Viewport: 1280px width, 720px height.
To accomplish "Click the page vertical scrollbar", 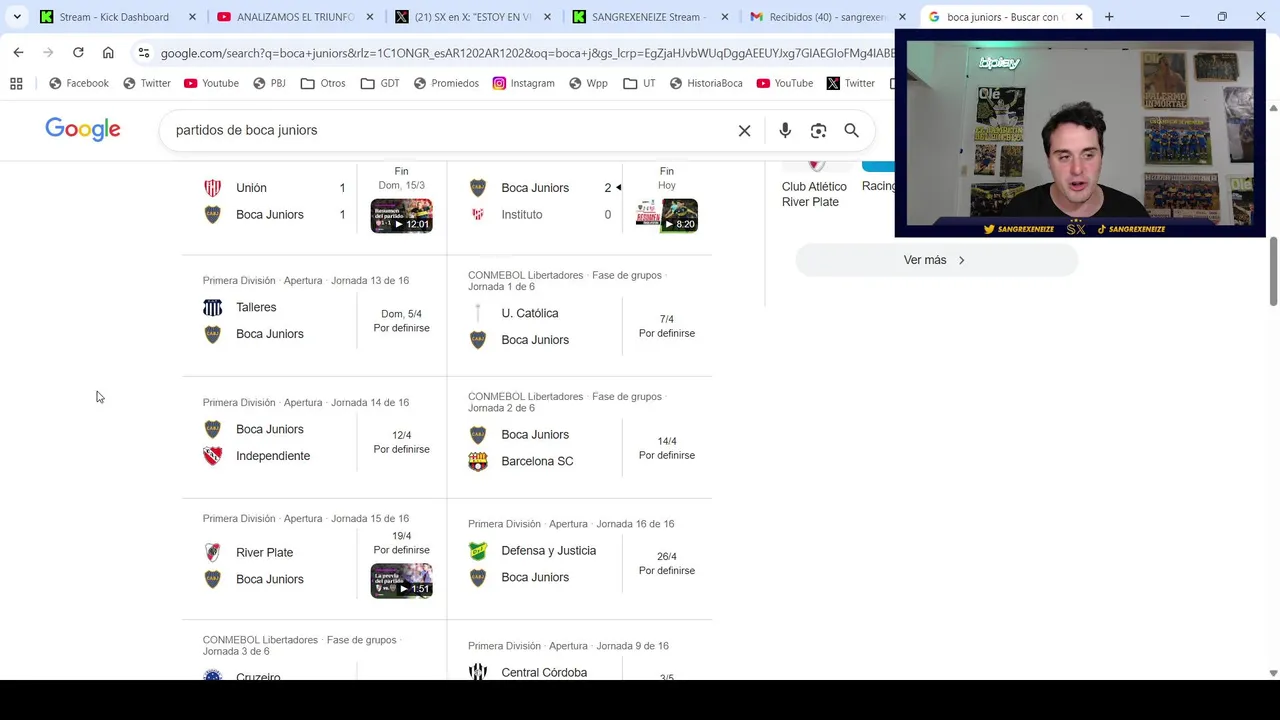I will click(x=1273, y=272).
